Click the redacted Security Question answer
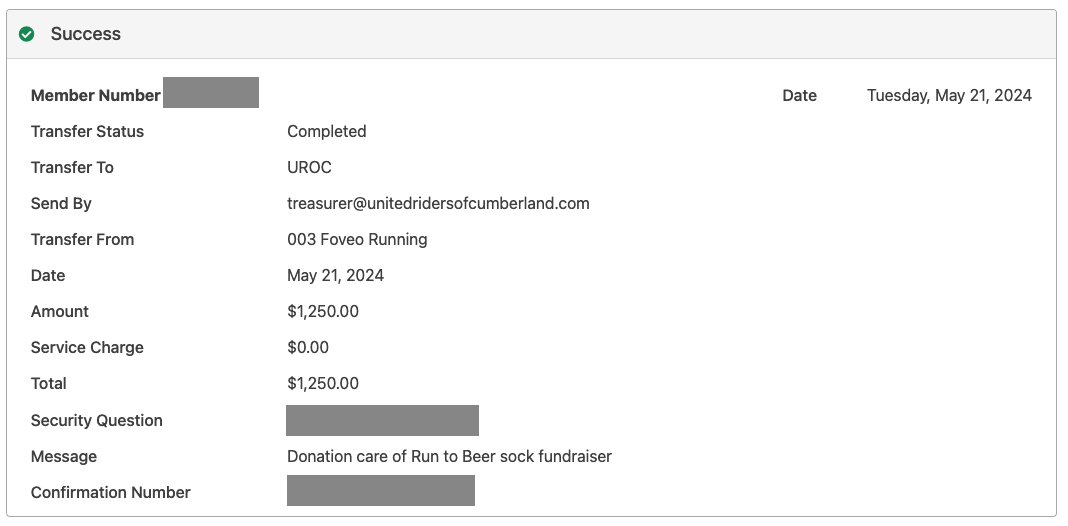Screen dimensions: 1068x526 coord(382,420)
